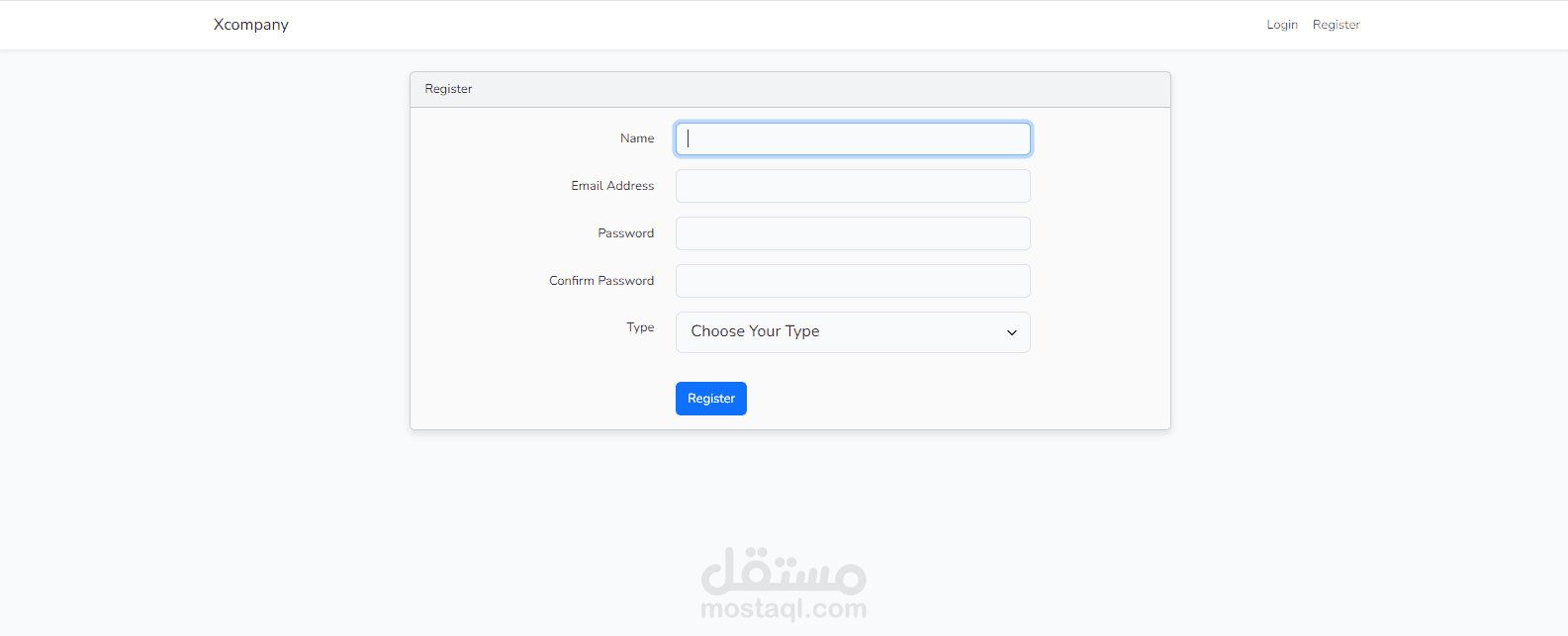
Task: Click the Email Address input field
Action: (x=853, y=186)
